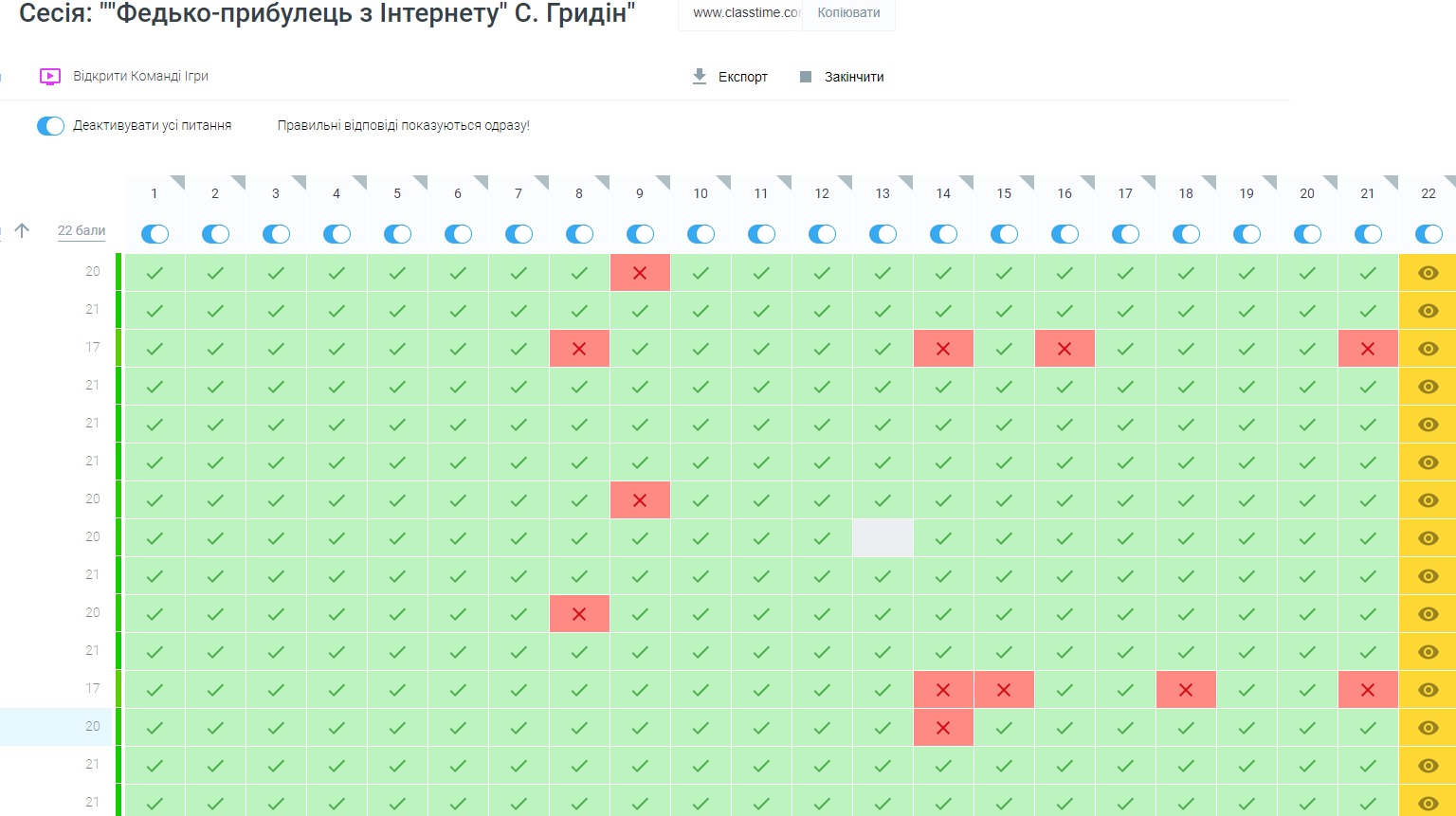The width and height of the screenshot is (1456, 816).
Task: Expand the corner triangle on question 20 header
Action: click(1331, 181)
